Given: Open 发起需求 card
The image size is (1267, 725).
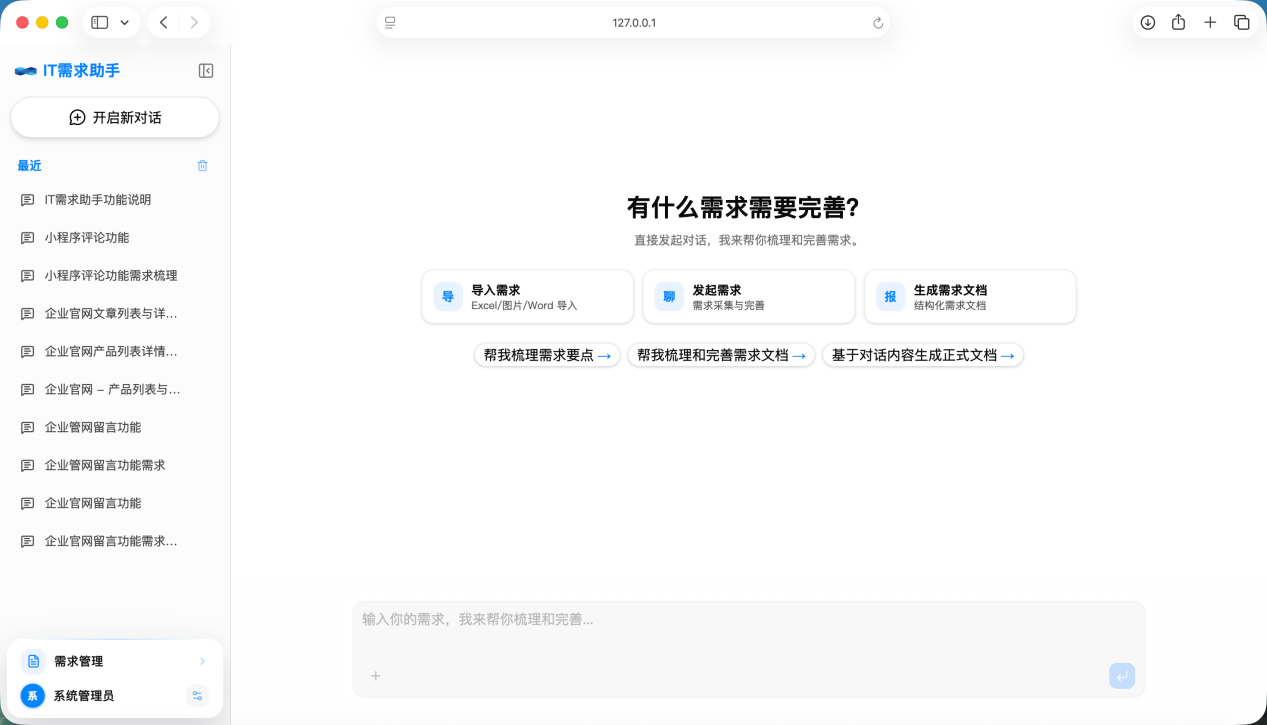Looking at the screenshot, I should 749,297.
